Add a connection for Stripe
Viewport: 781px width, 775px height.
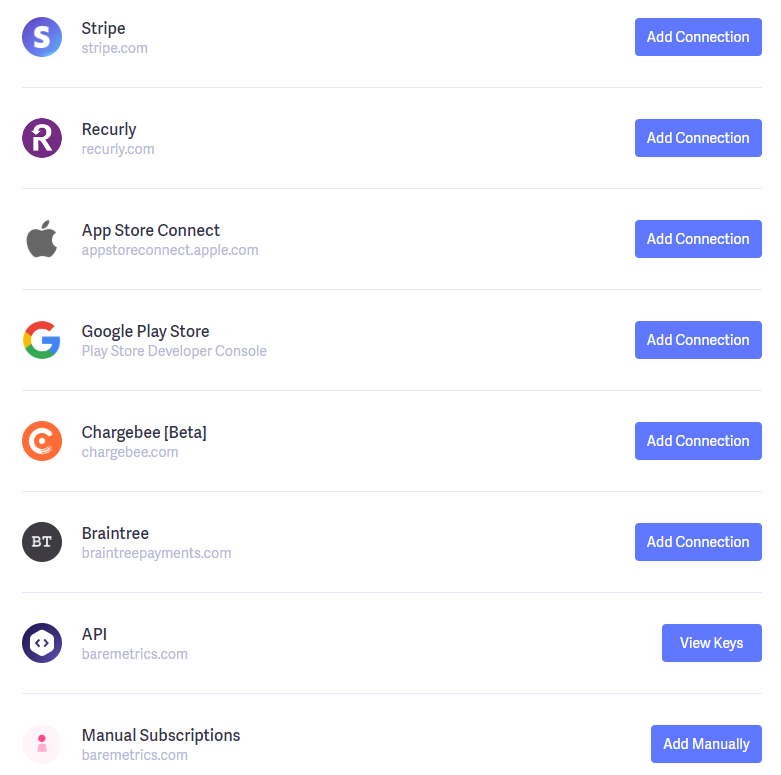[698, 37]
